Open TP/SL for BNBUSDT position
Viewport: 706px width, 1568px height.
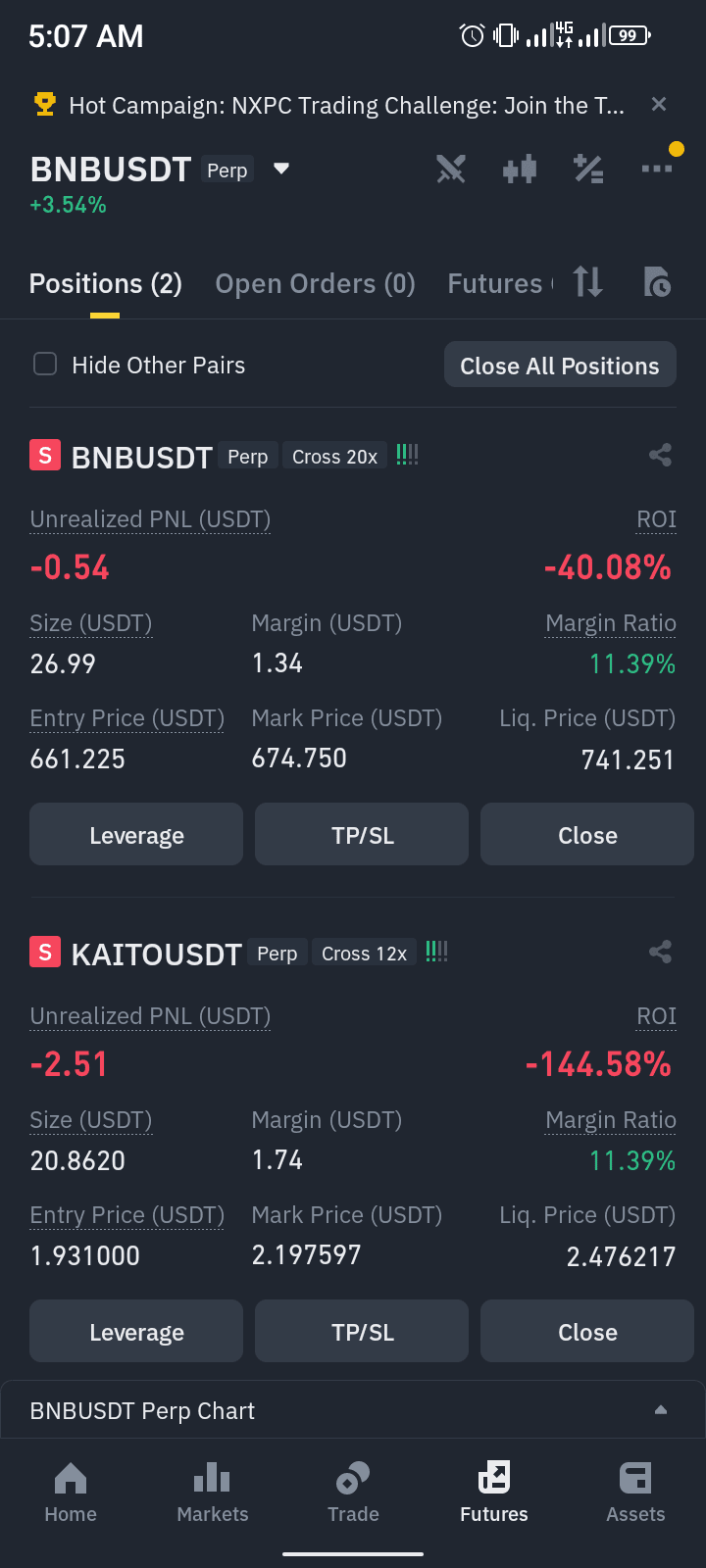pyautogui.click(x=362, y=834)
